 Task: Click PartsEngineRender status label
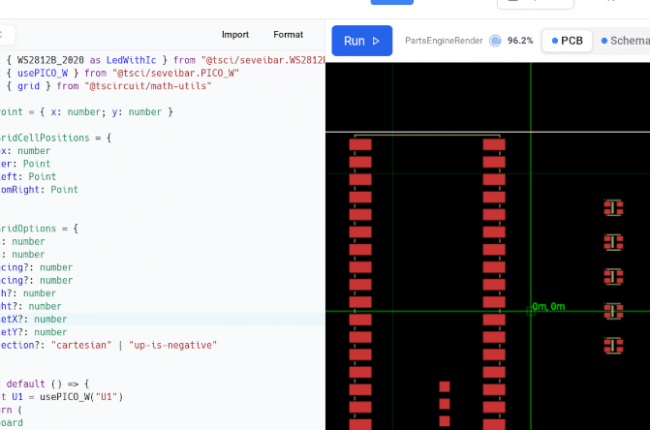444,41
